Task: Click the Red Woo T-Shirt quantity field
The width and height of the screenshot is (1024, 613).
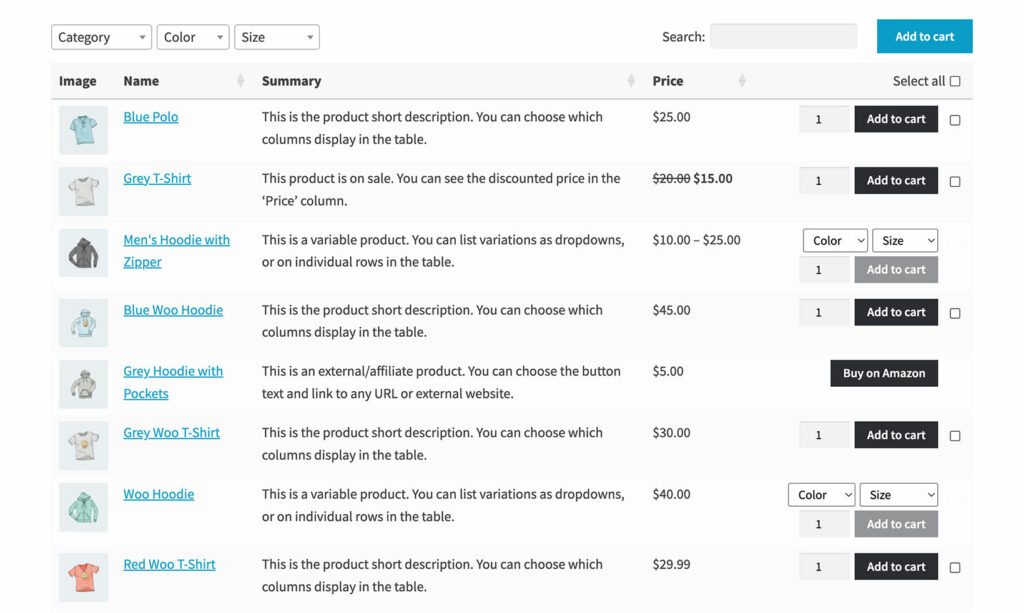Action: [824, 567]
